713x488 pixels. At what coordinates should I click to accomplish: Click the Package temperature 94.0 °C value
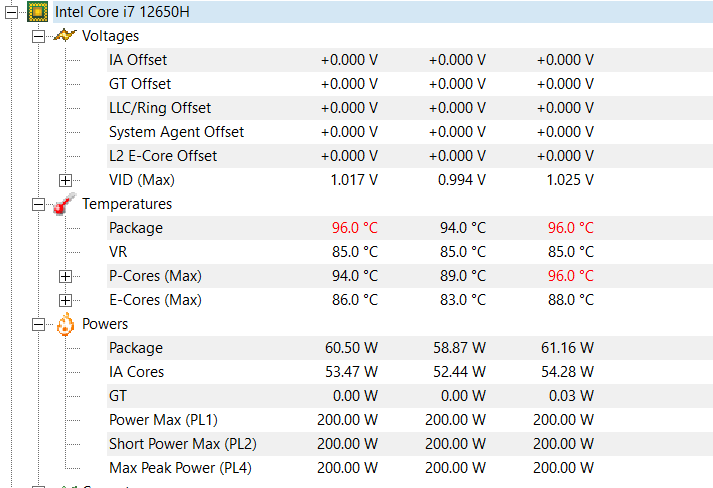(x=463, y=228)
